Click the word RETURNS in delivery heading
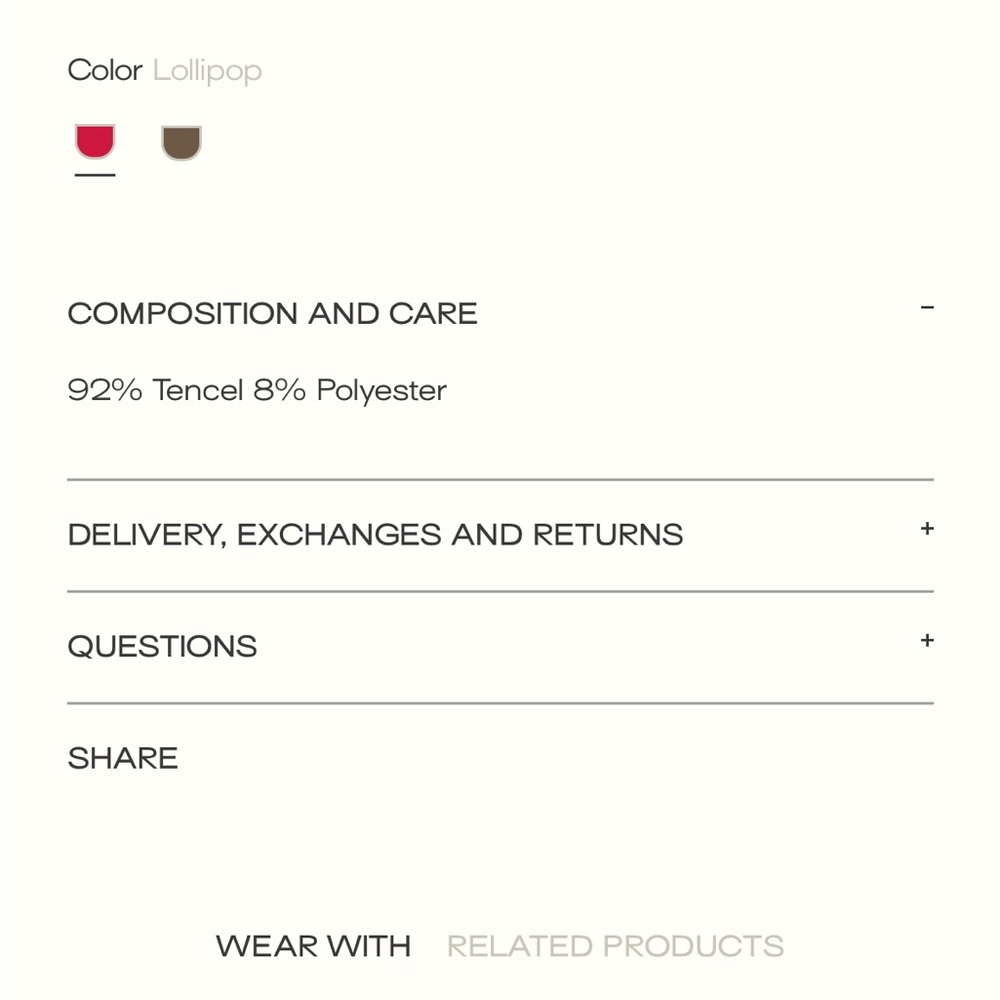Viewport: 1000px width, 1000px height. (608, 535)
